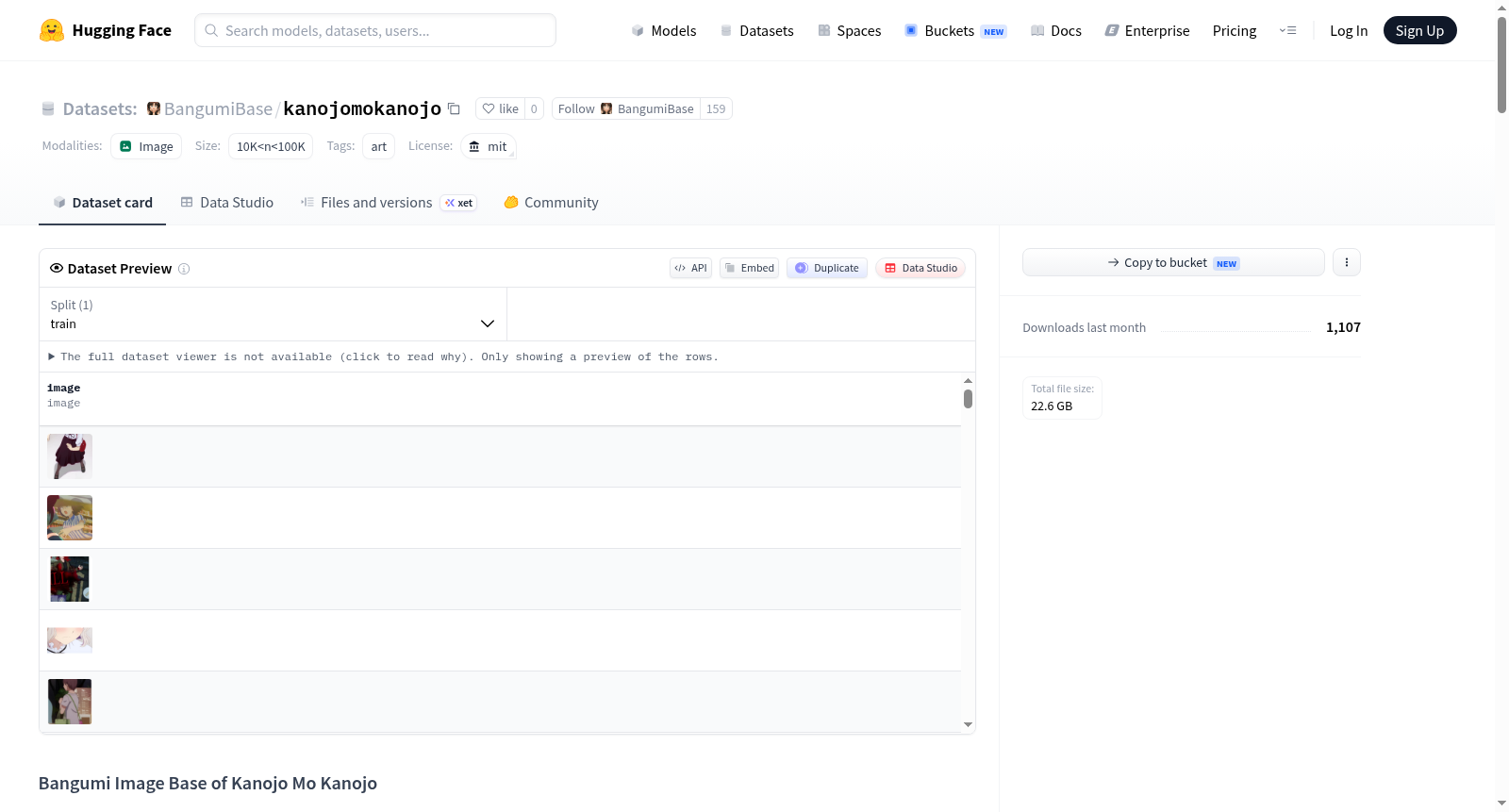Screen dimensions: 1509x812
Task: Open the Split train dropdown
Action: [273, 314]
